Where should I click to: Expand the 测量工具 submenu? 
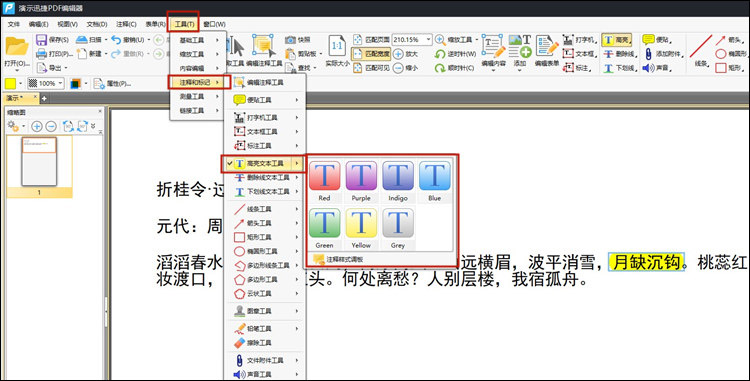[198, 96]
